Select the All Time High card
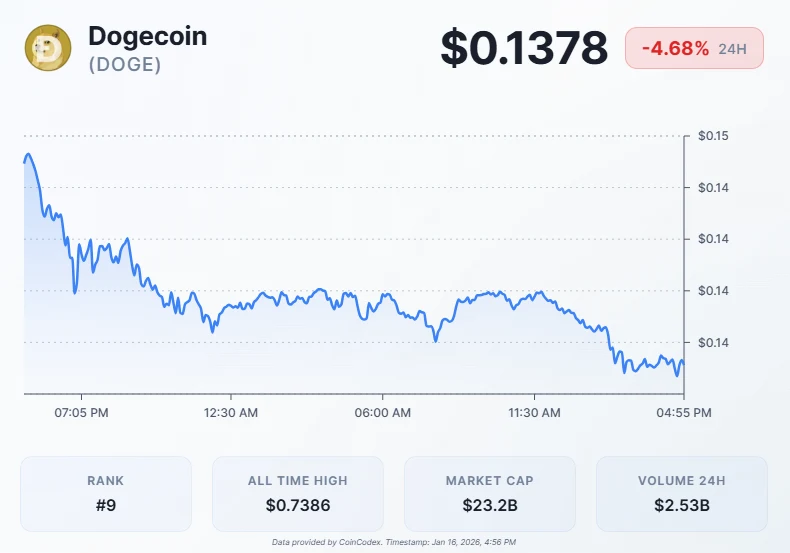 pos(298,493)
